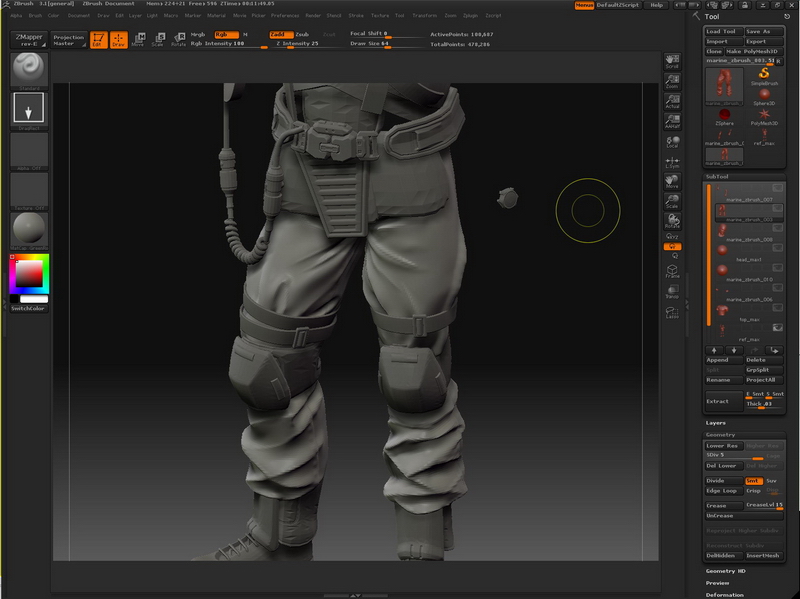Image resolution: width=800 pixels, height=599 pixels.
Task: Click the Frame mesh icon
Action: [672, 271]
